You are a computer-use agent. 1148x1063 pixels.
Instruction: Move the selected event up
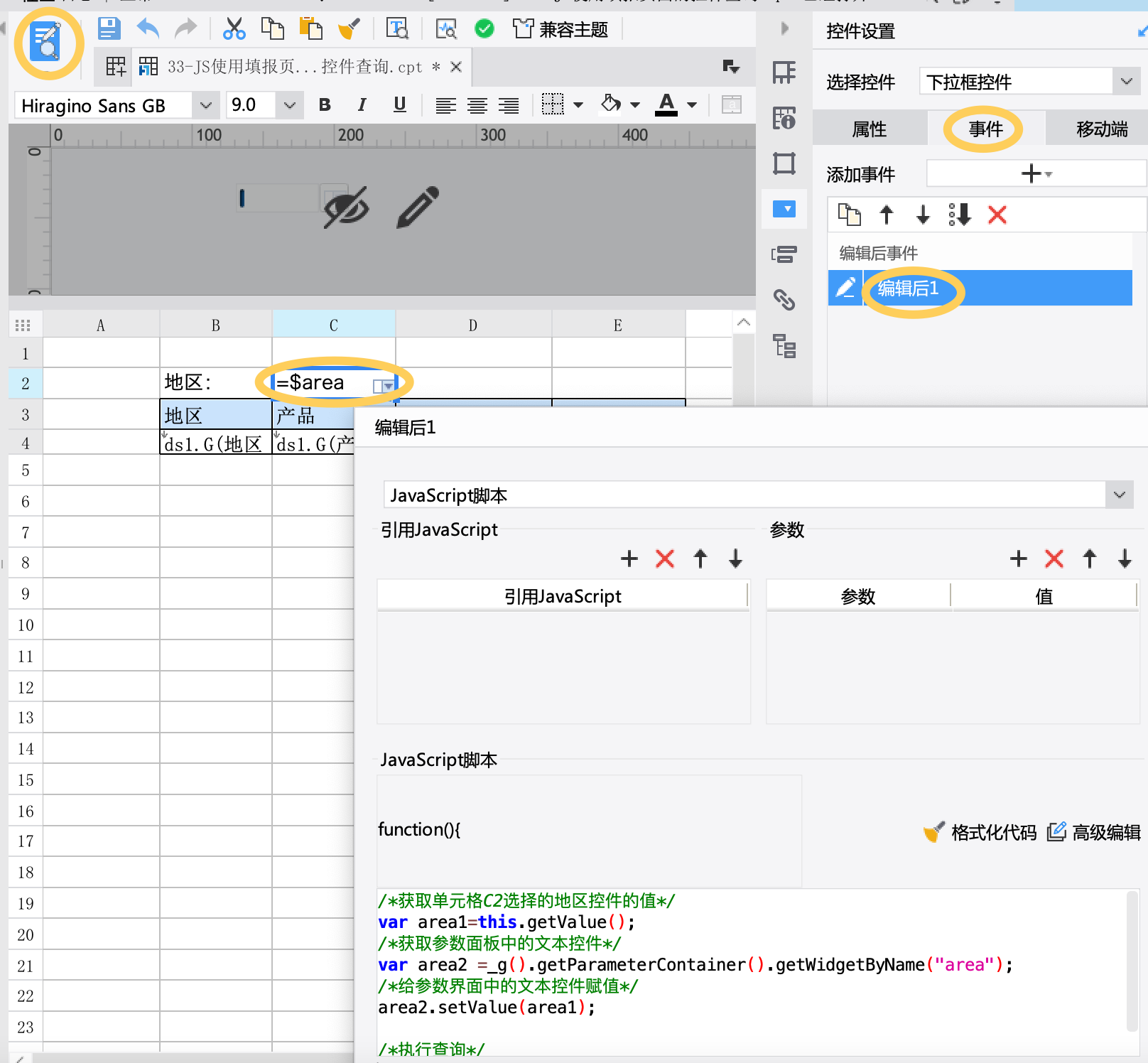pos(886,214)
